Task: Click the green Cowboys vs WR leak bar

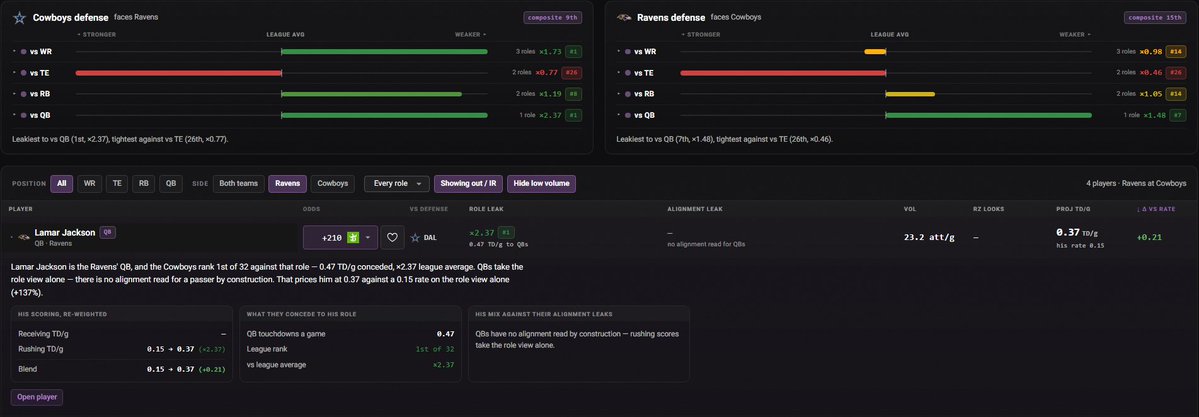Action: (384, 51)
